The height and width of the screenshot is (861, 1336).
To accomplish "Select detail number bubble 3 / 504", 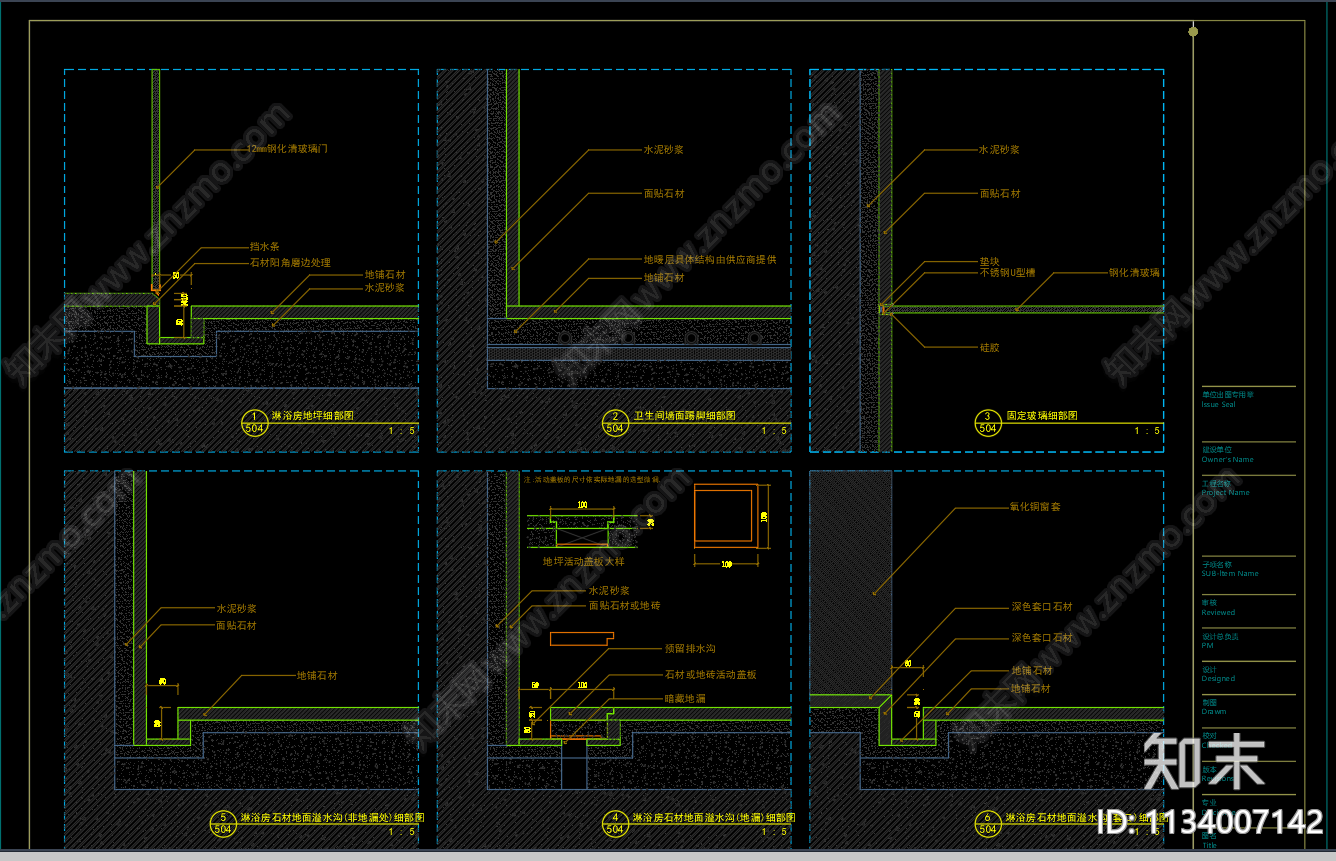I will [988, 423].
